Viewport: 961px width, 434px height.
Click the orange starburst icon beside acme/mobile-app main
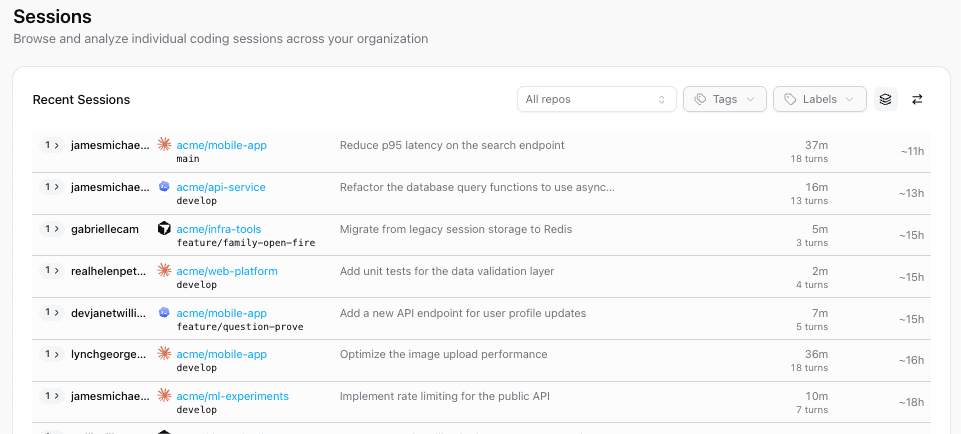164,145
